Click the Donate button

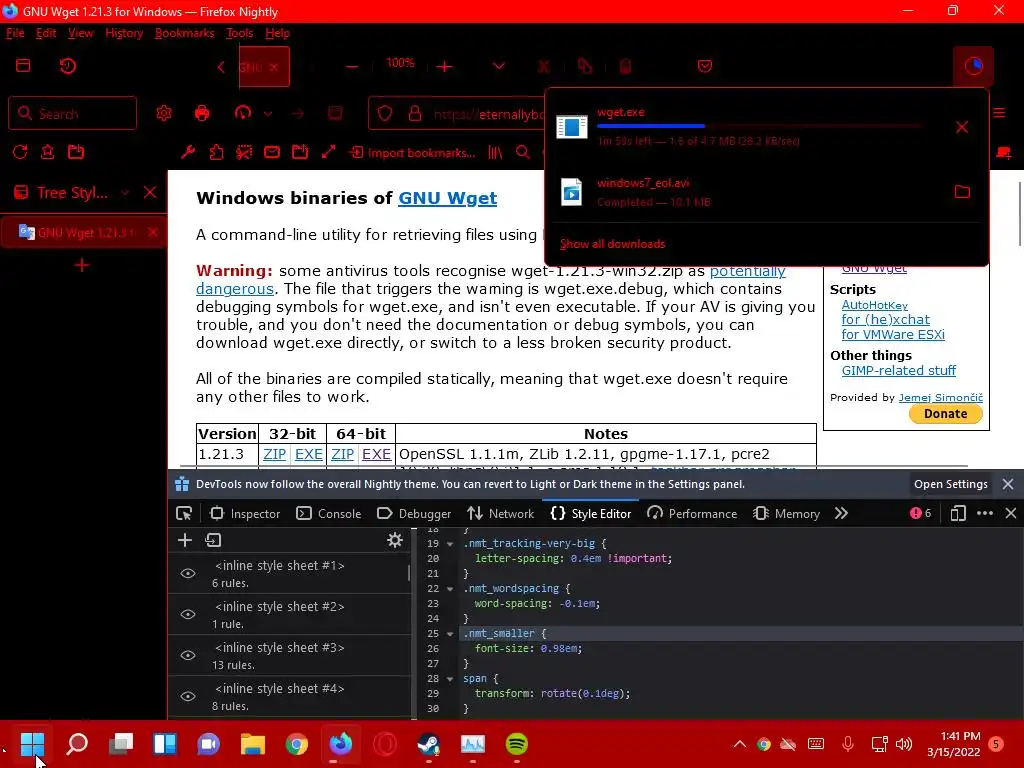945,413
